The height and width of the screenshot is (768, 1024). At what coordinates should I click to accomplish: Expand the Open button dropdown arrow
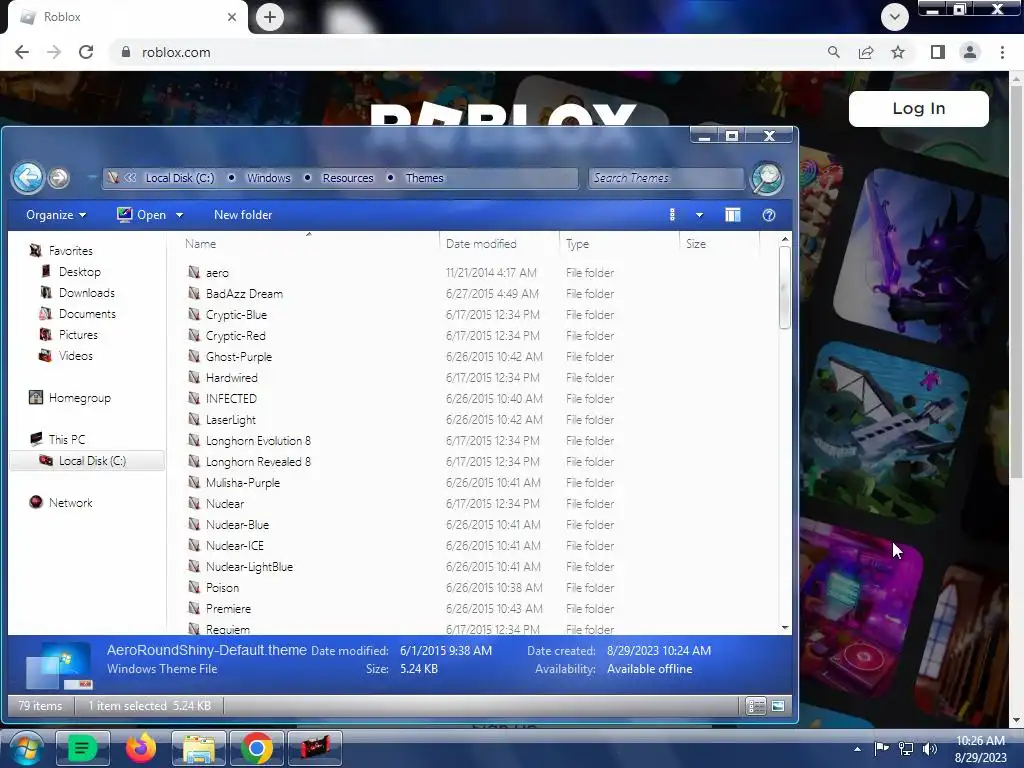(180, 215)
